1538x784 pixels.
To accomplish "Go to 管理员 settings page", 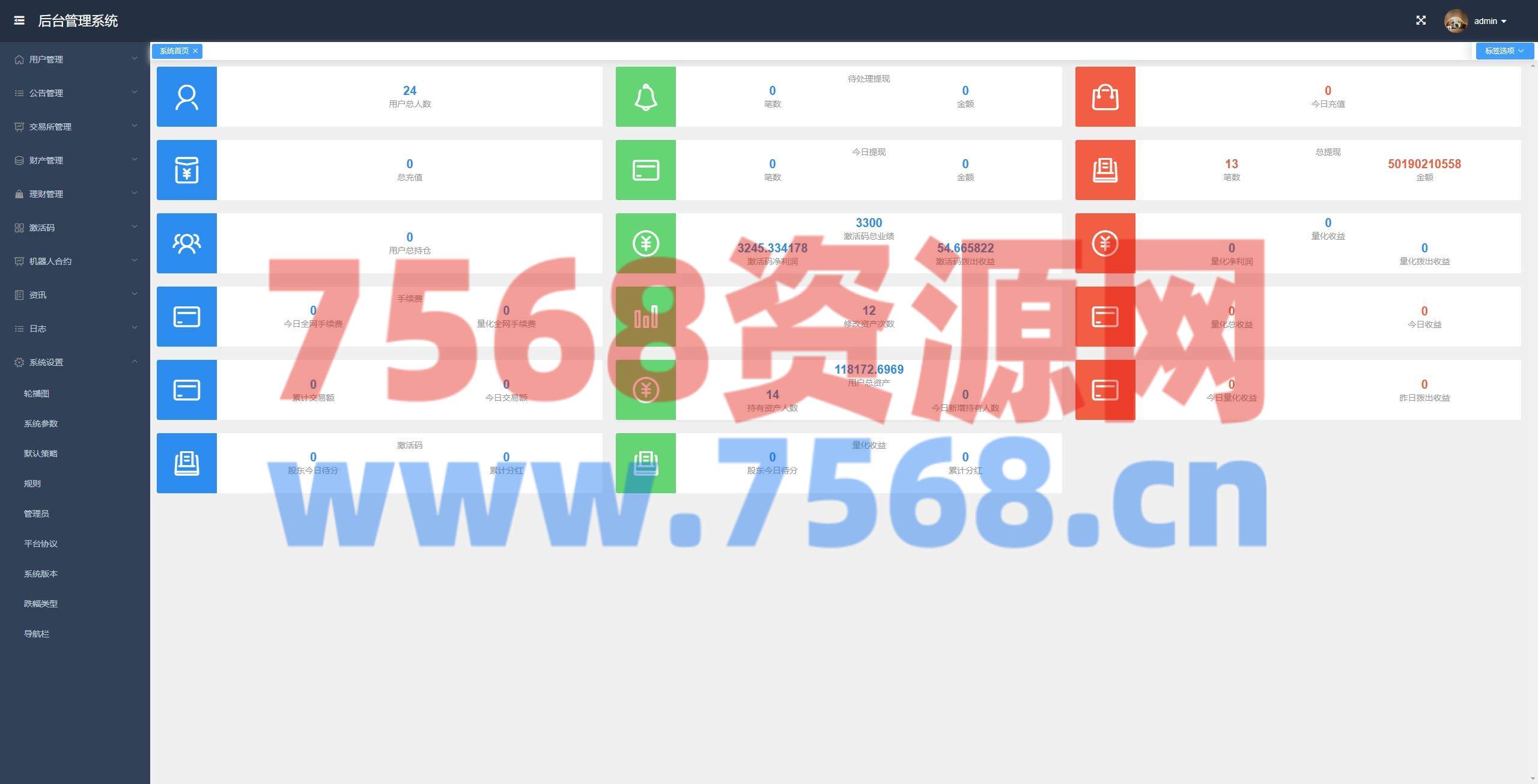I will click(x=37, y=514).
